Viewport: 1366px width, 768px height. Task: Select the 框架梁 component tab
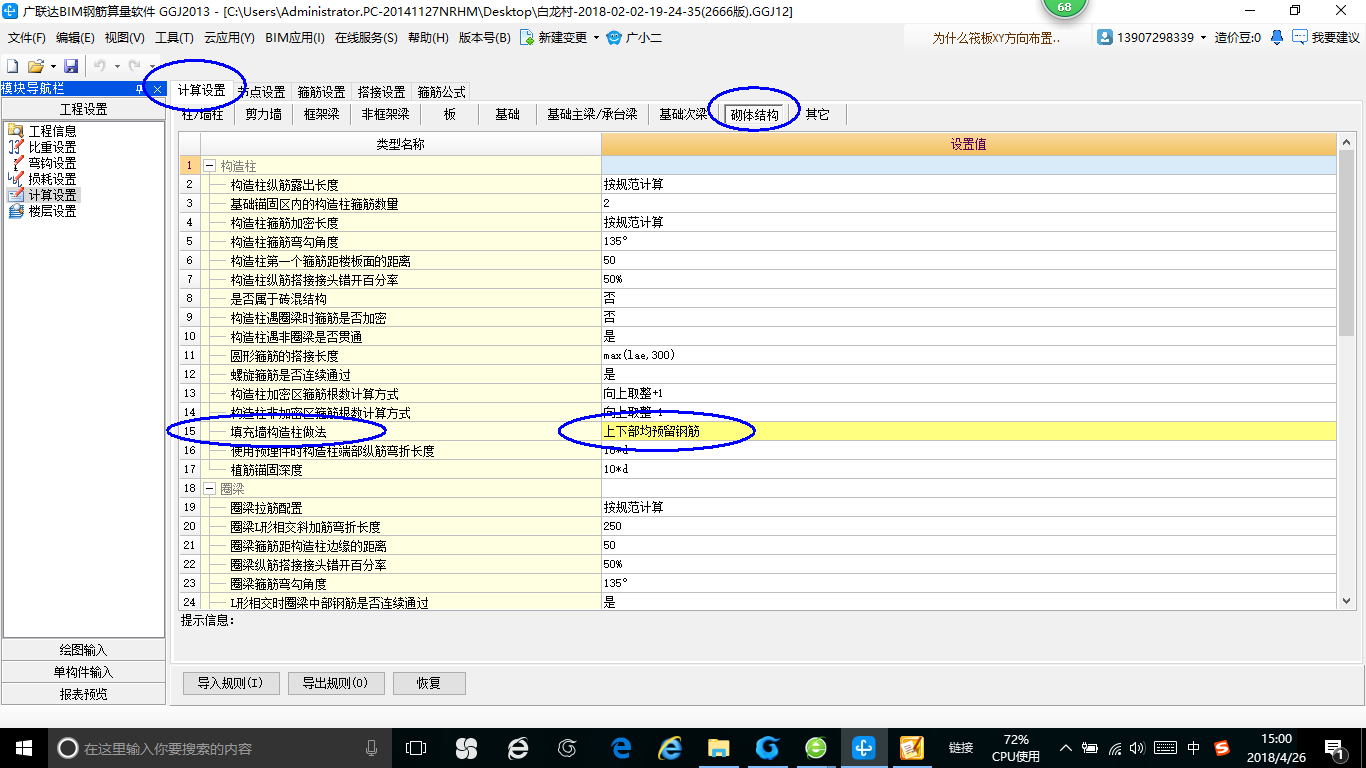click(322, 114)
